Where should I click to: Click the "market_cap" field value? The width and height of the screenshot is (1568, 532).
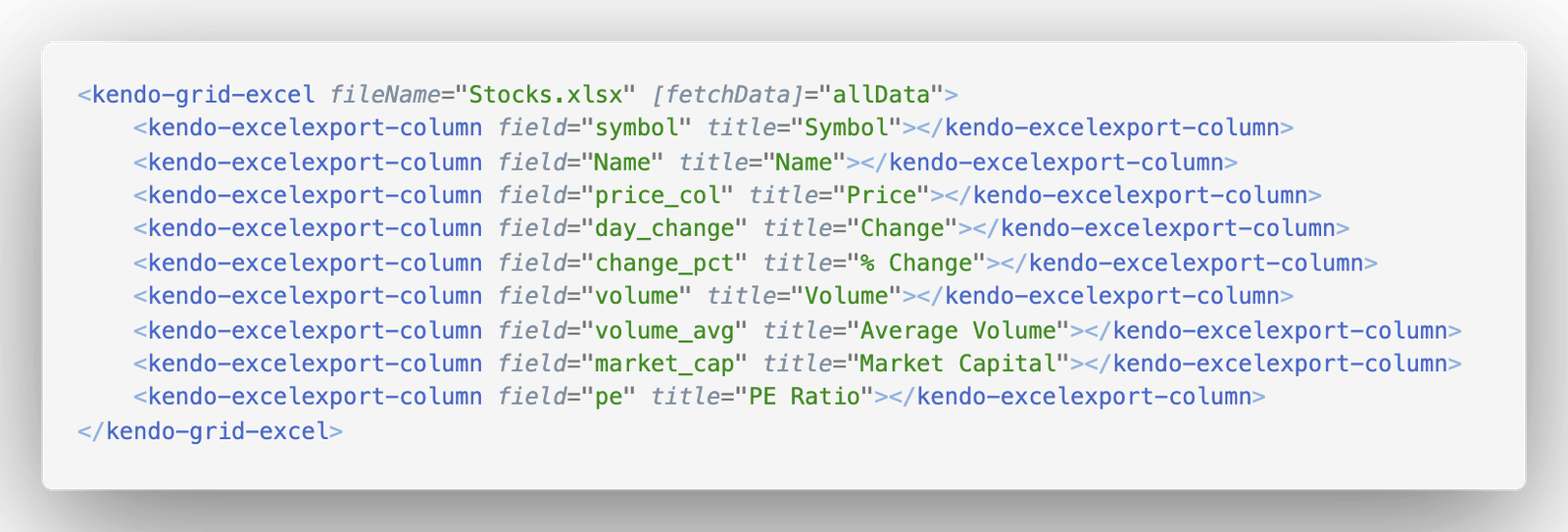click(664, 363)
